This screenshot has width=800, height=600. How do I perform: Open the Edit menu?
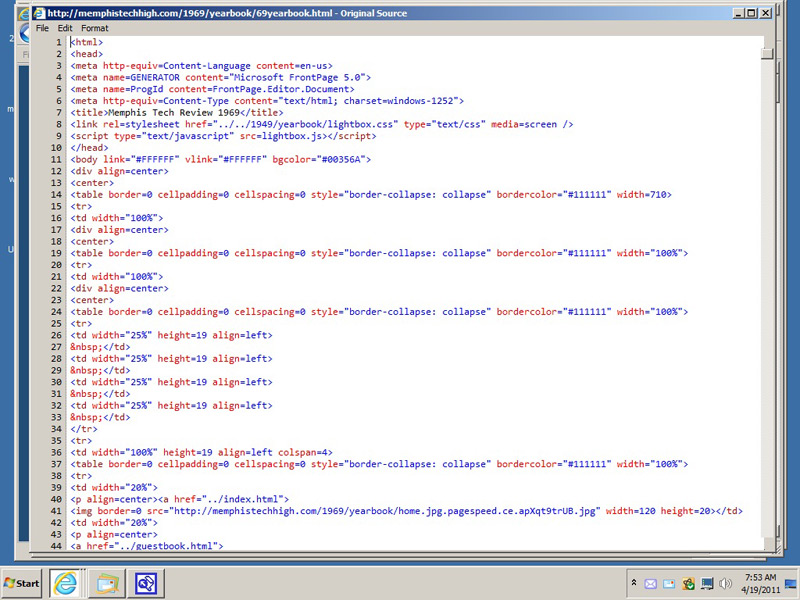(x=65, y=28)
